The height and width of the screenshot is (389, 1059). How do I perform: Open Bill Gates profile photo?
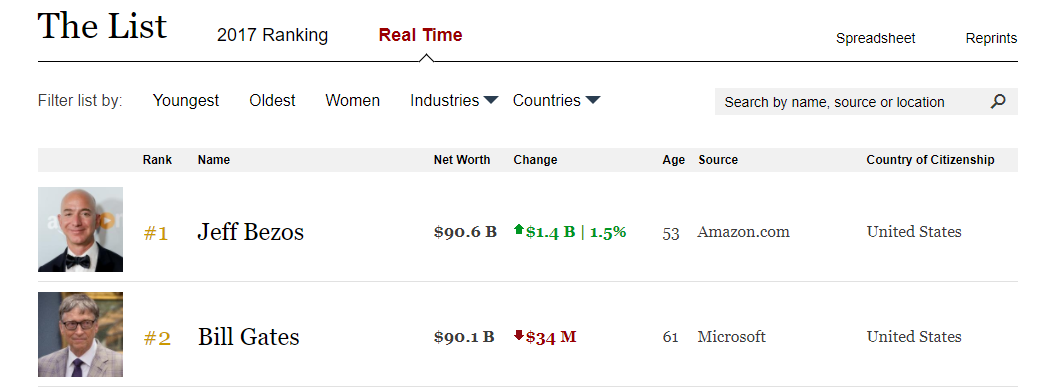[80, 334]
